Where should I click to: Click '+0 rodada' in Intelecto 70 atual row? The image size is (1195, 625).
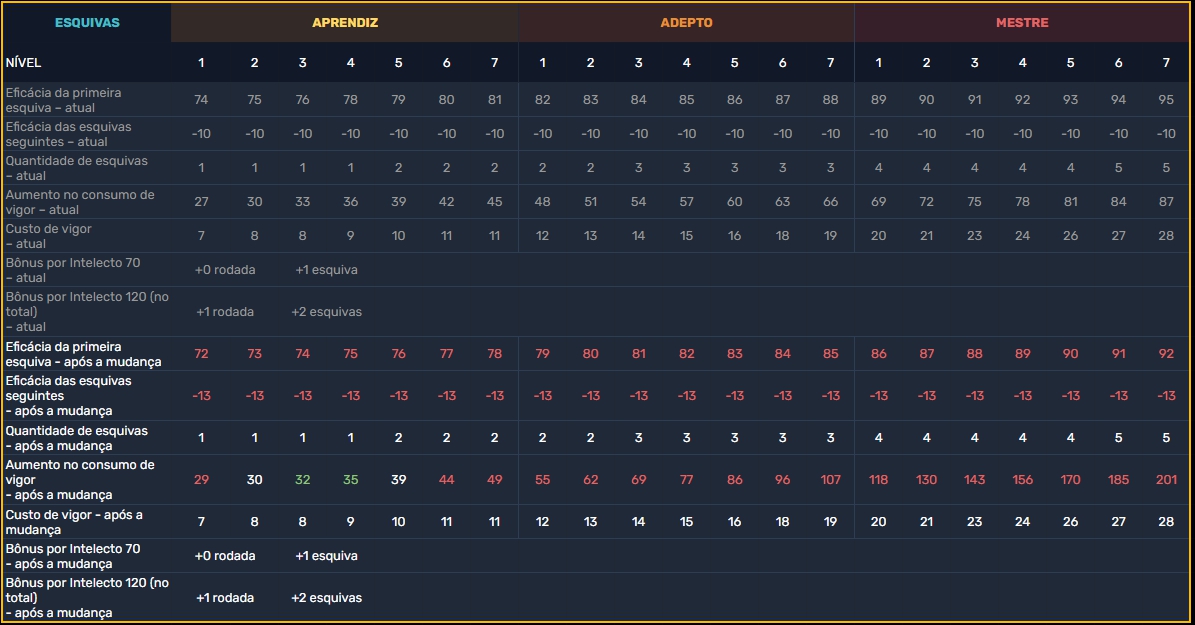[x=225, y=270]
